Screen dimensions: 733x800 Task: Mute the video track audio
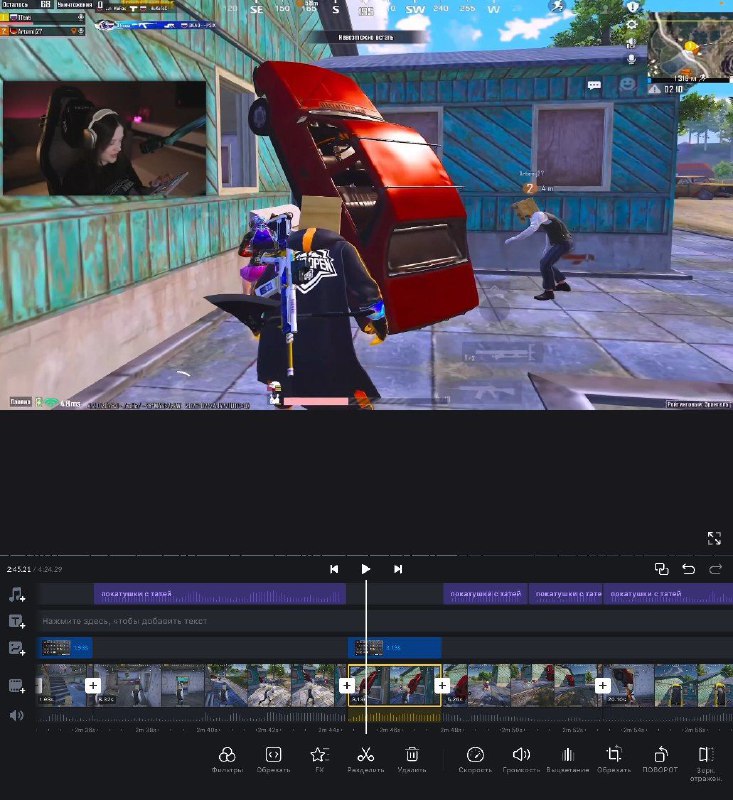(16, 715)
